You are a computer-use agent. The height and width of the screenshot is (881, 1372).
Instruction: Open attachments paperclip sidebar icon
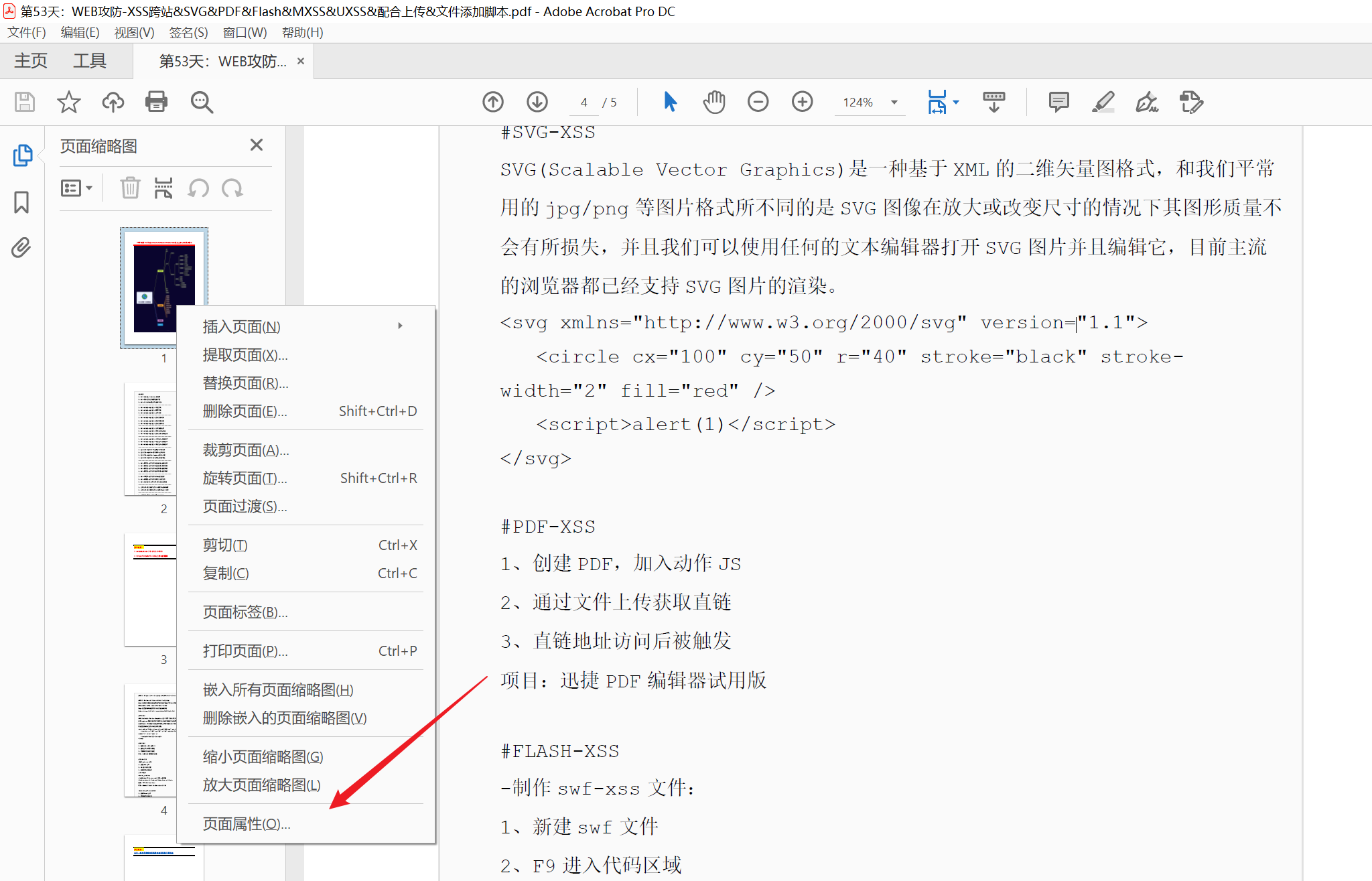(21, 248)
